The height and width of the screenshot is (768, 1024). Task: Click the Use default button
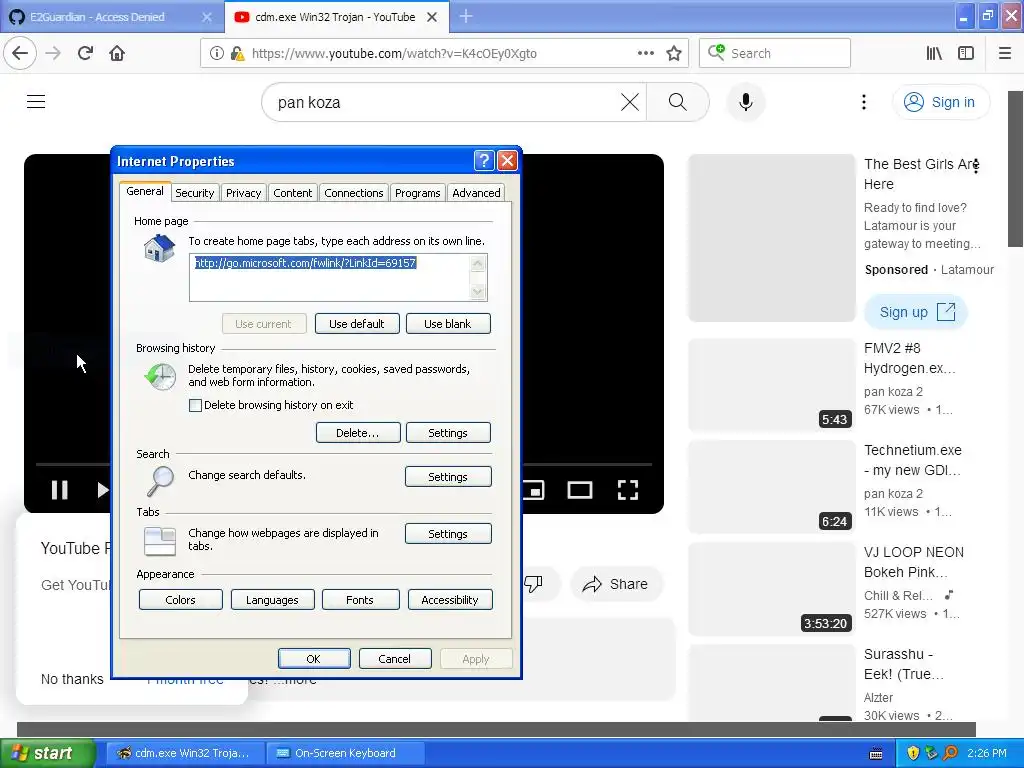pos(357,324)
